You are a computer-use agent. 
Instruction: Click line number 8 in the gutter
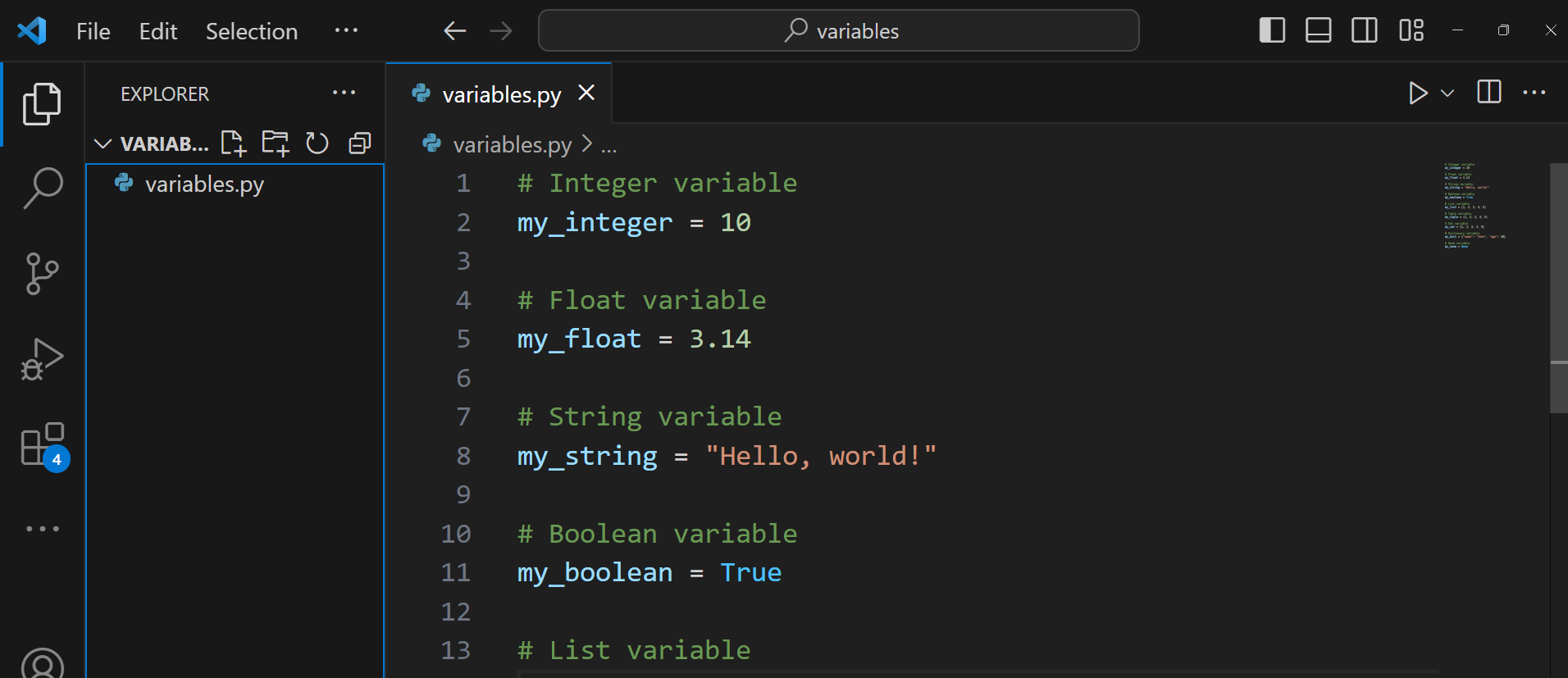[463, 456]
